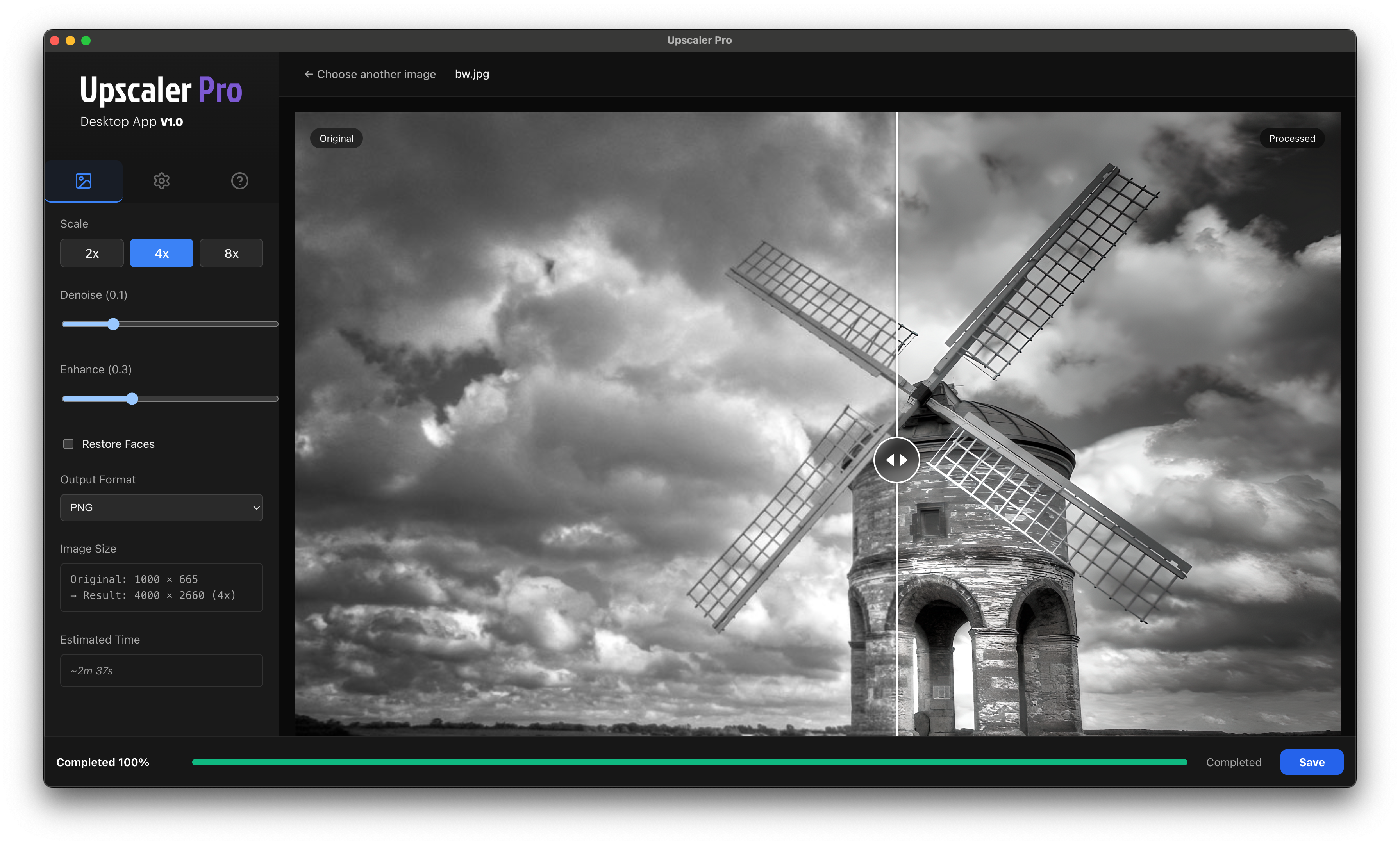Click the Save button
Viewport: 1400px width, 845px height.
1311,761
